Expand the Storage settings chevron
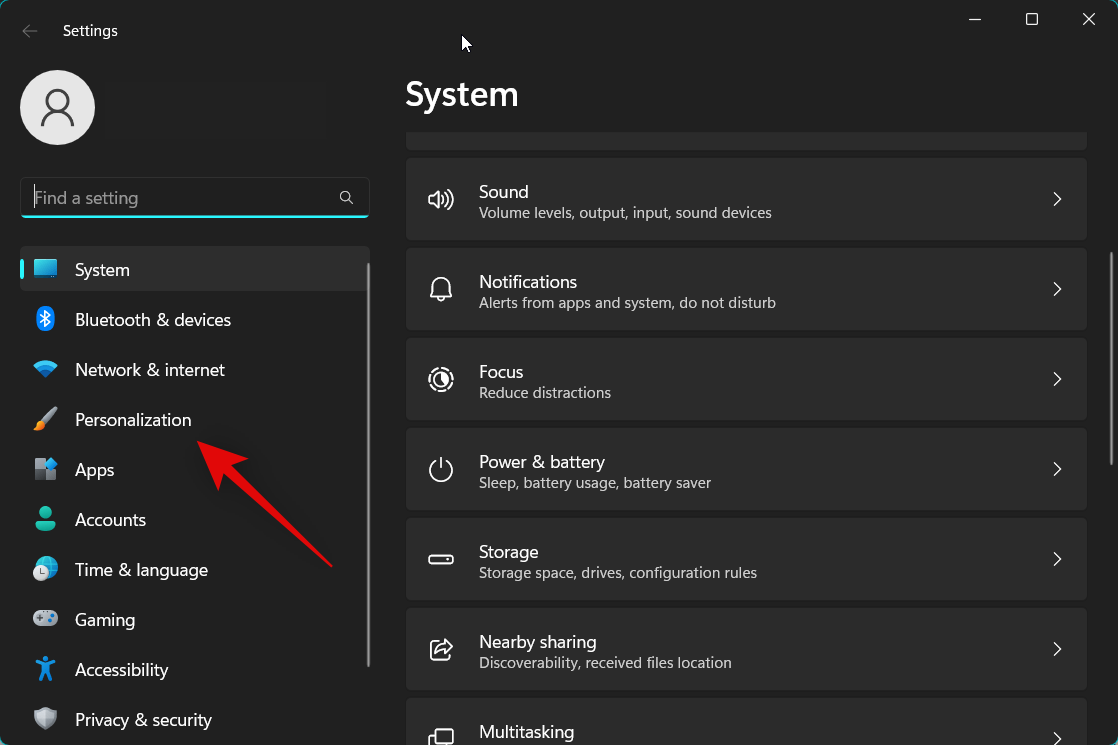The height and width of the screenshot is (745, 1118). pos(1057,559)
